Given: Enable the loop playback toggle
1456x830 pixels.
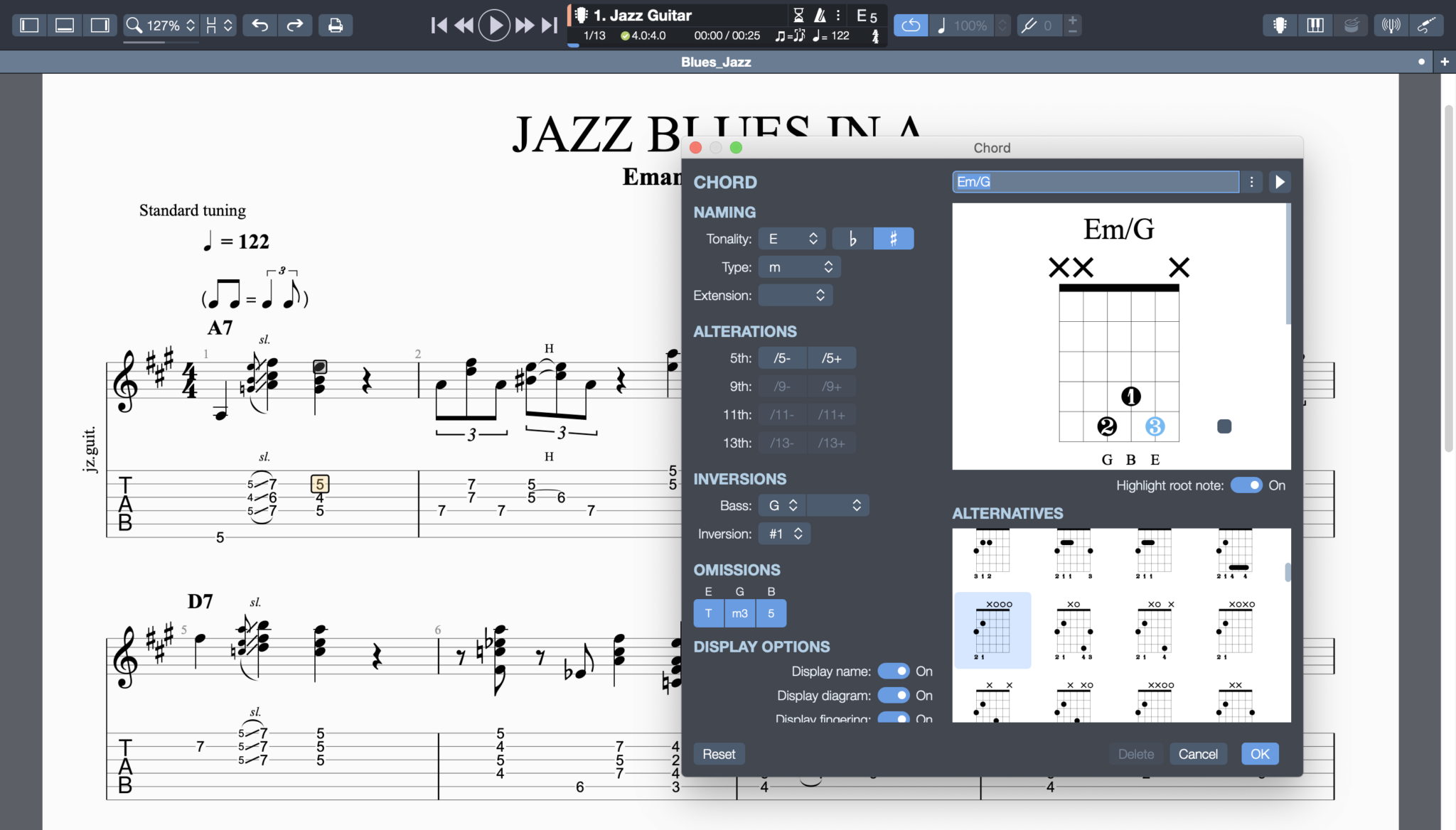Looking at the screenshot, I should [x=911, y=25].
